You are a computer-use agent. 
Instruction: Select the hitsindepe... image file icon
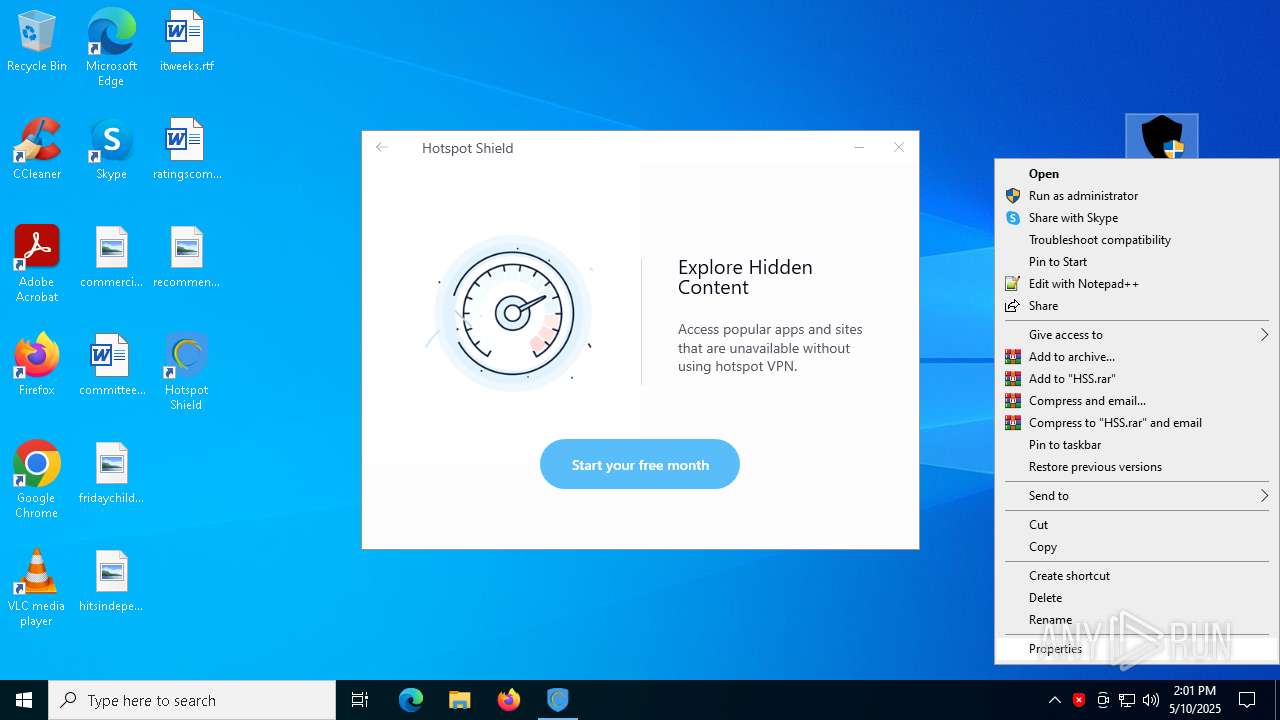click(111, 582)
